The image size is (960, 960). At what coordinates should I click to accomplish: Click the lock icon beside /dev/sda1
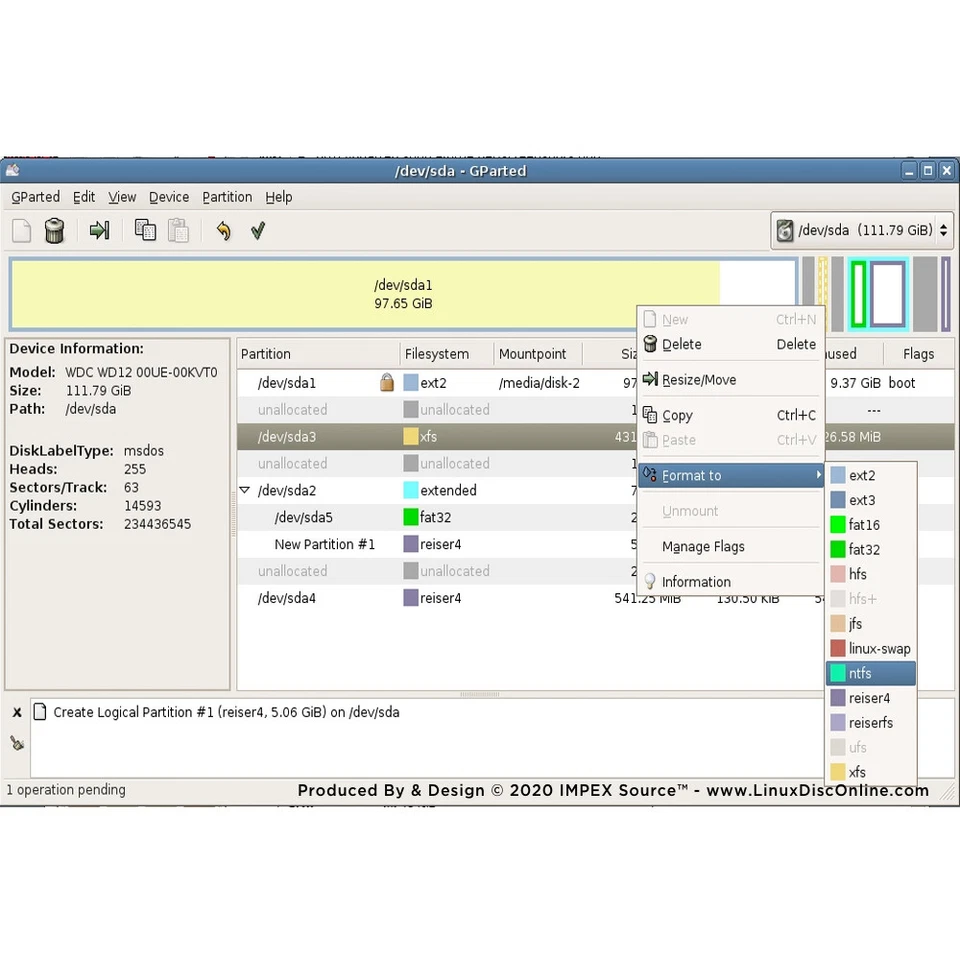tap(387, 382)
